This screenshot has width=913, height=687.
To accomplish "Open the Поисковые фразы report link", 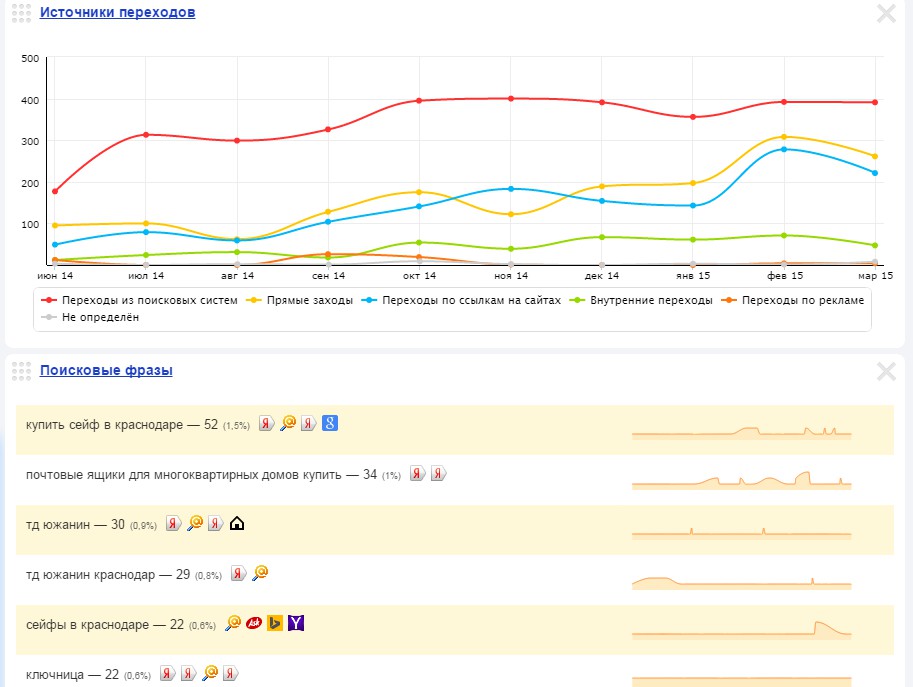I will click(106, 370).
